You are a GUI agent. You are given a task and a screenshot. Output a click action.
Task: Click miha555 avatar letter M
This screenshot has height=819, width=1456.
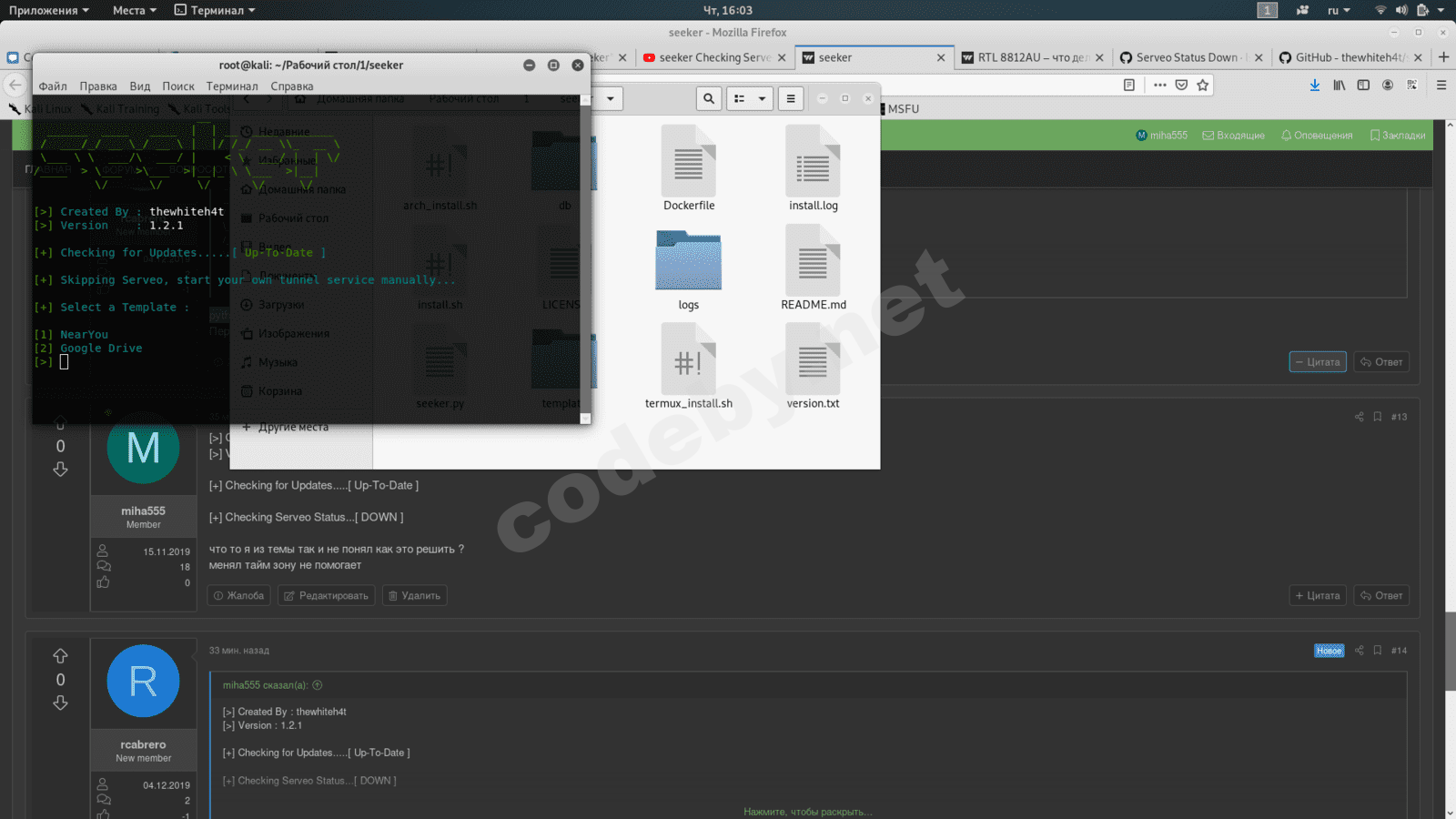[143, 448]
